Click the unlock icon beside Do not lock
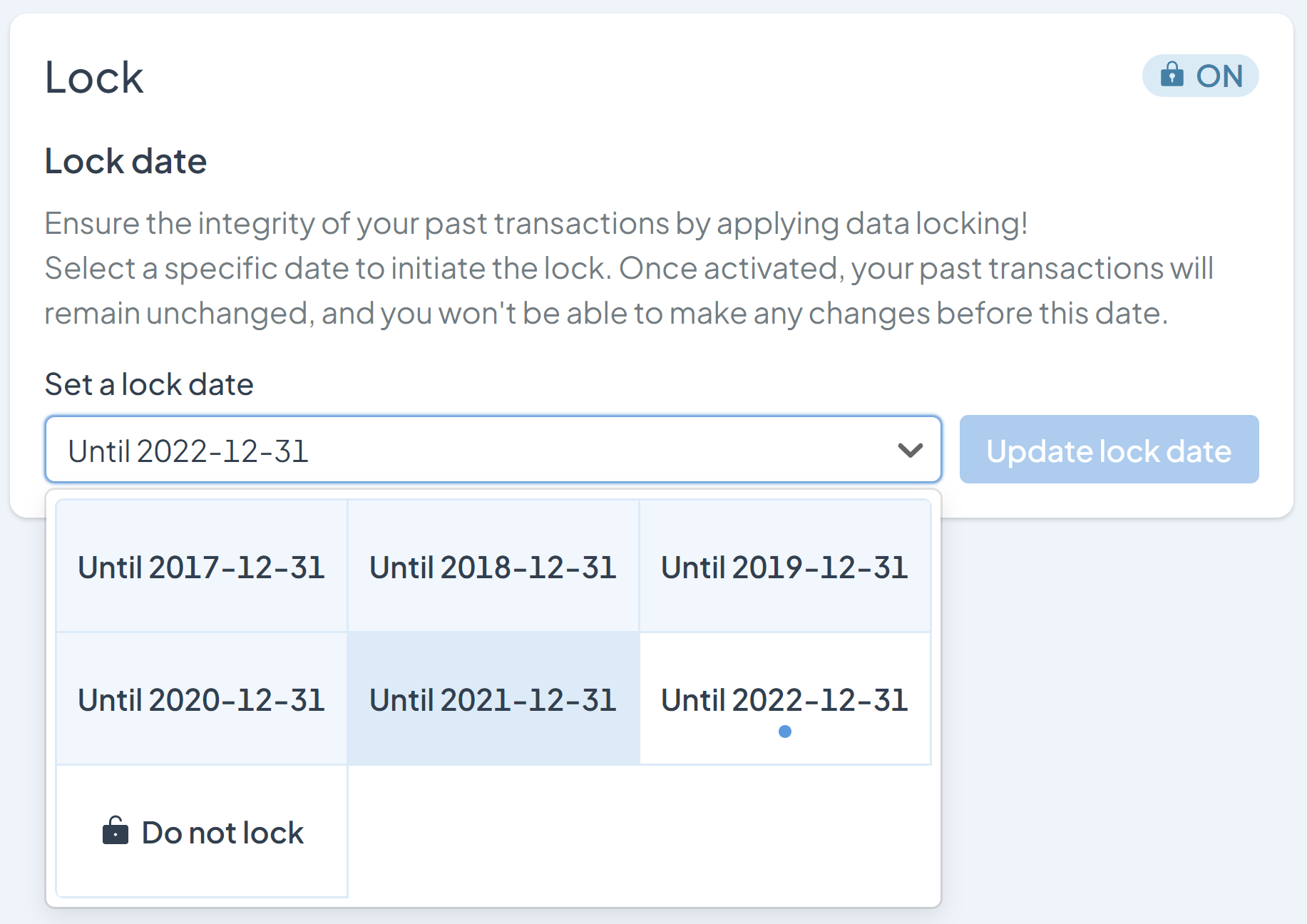1307x924 pixels. pyautogui.click(x=116, y=831)
